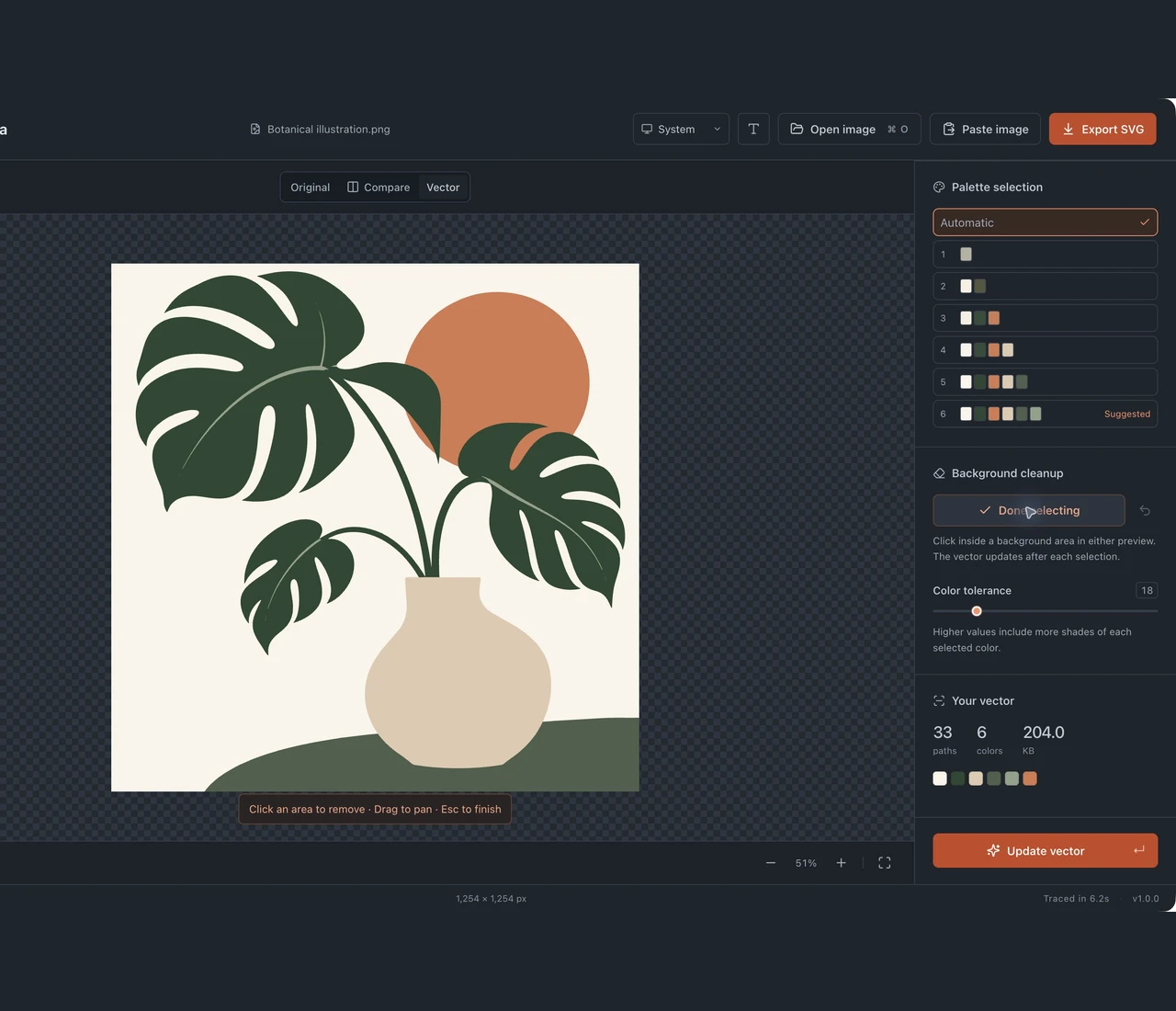1176x1011 pixels.
Task: Click the white swatch in Your vector
Action: pos(940,778)
